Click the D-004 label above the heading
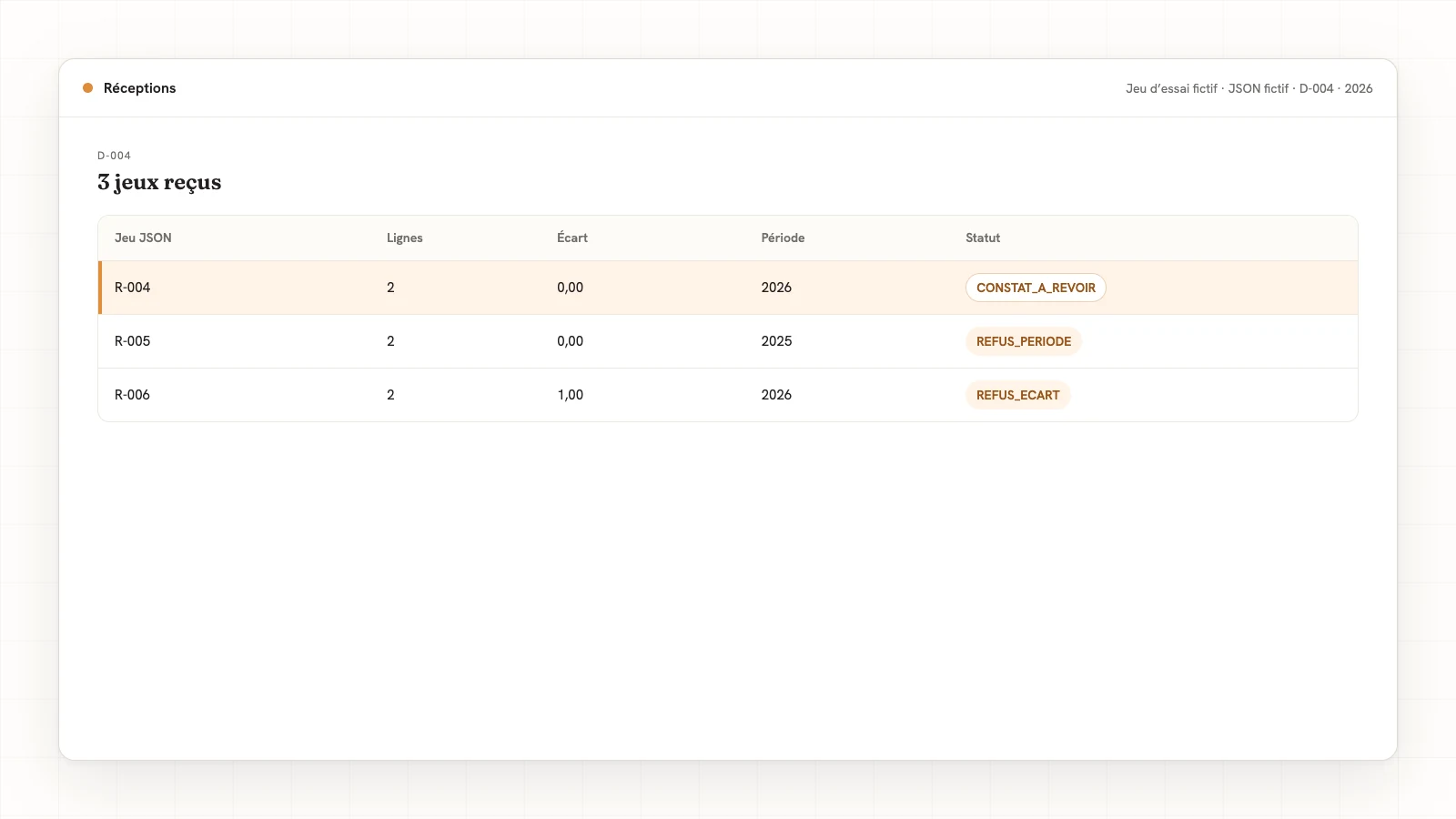The height and width of the screenshot is (819, 1456). coord(114,156)
